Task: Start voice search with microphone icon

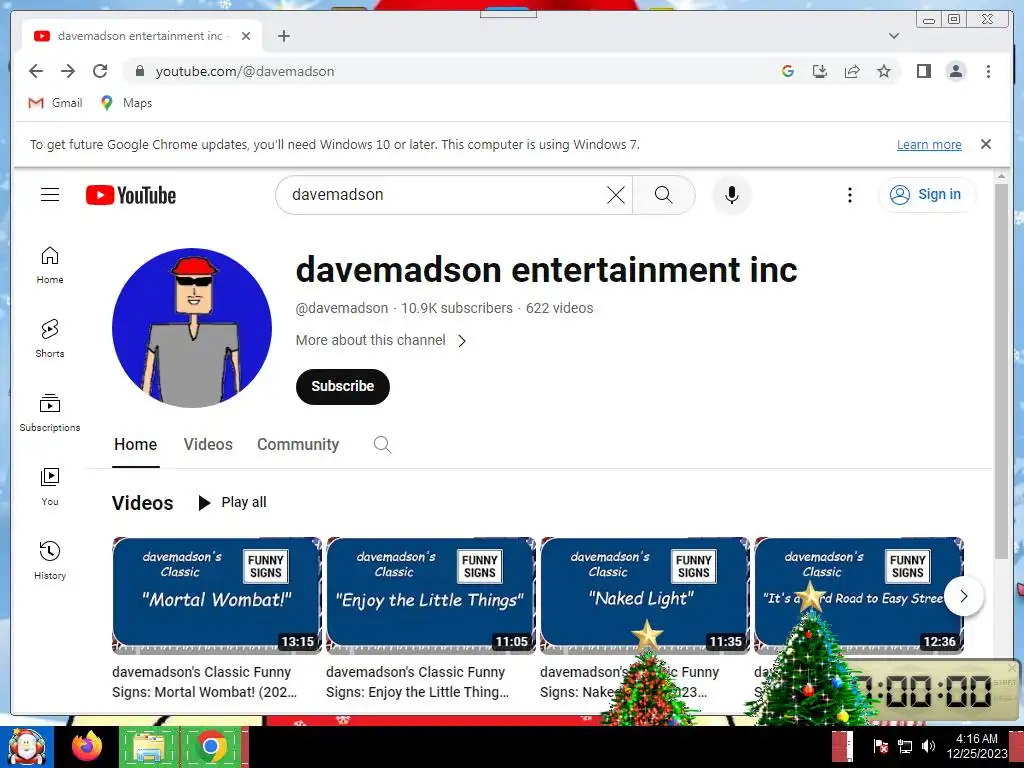Action: click(731, 195)
